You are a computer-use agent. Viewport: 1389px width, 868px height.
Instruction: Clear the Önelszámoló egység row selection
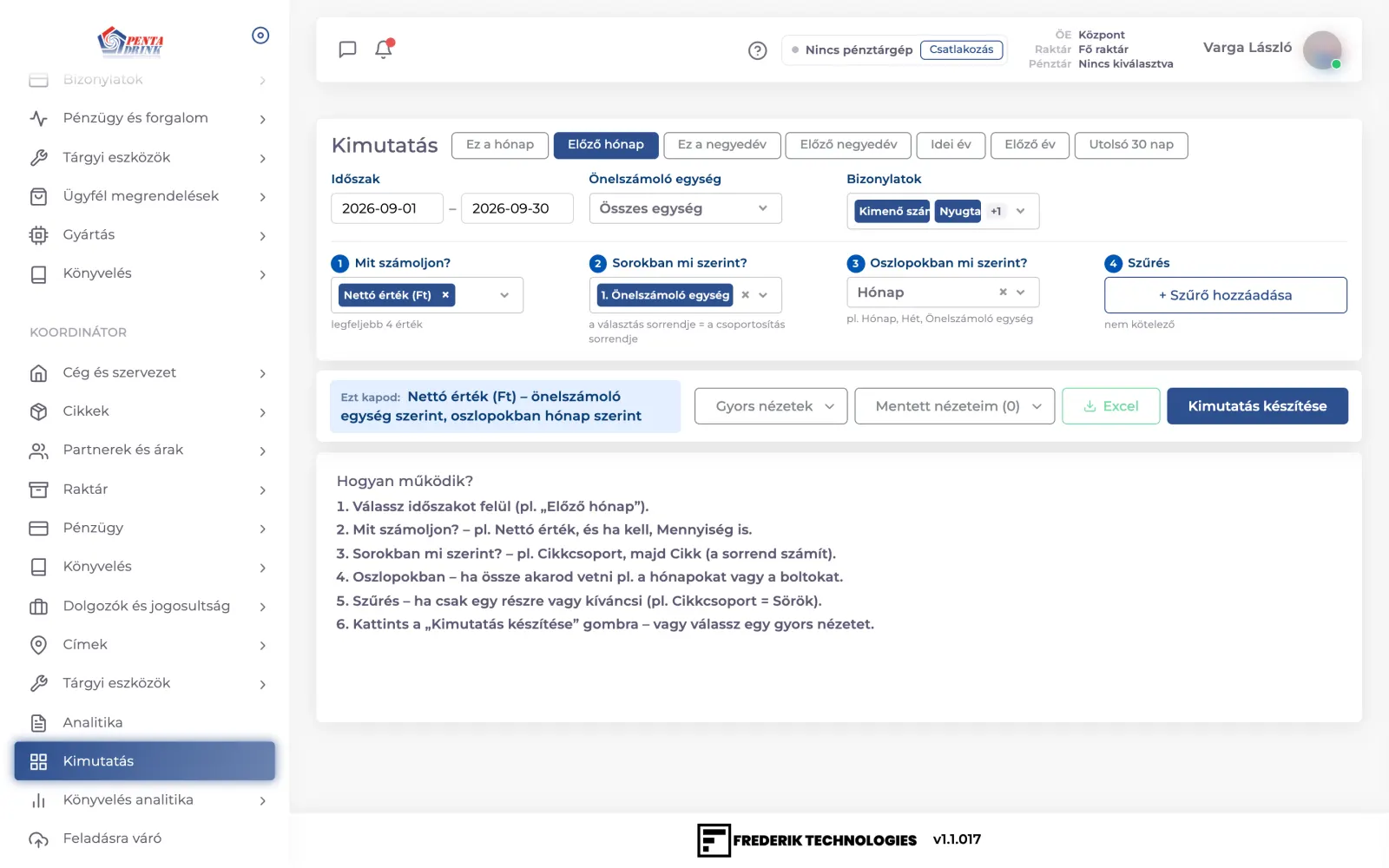(745, 295)
